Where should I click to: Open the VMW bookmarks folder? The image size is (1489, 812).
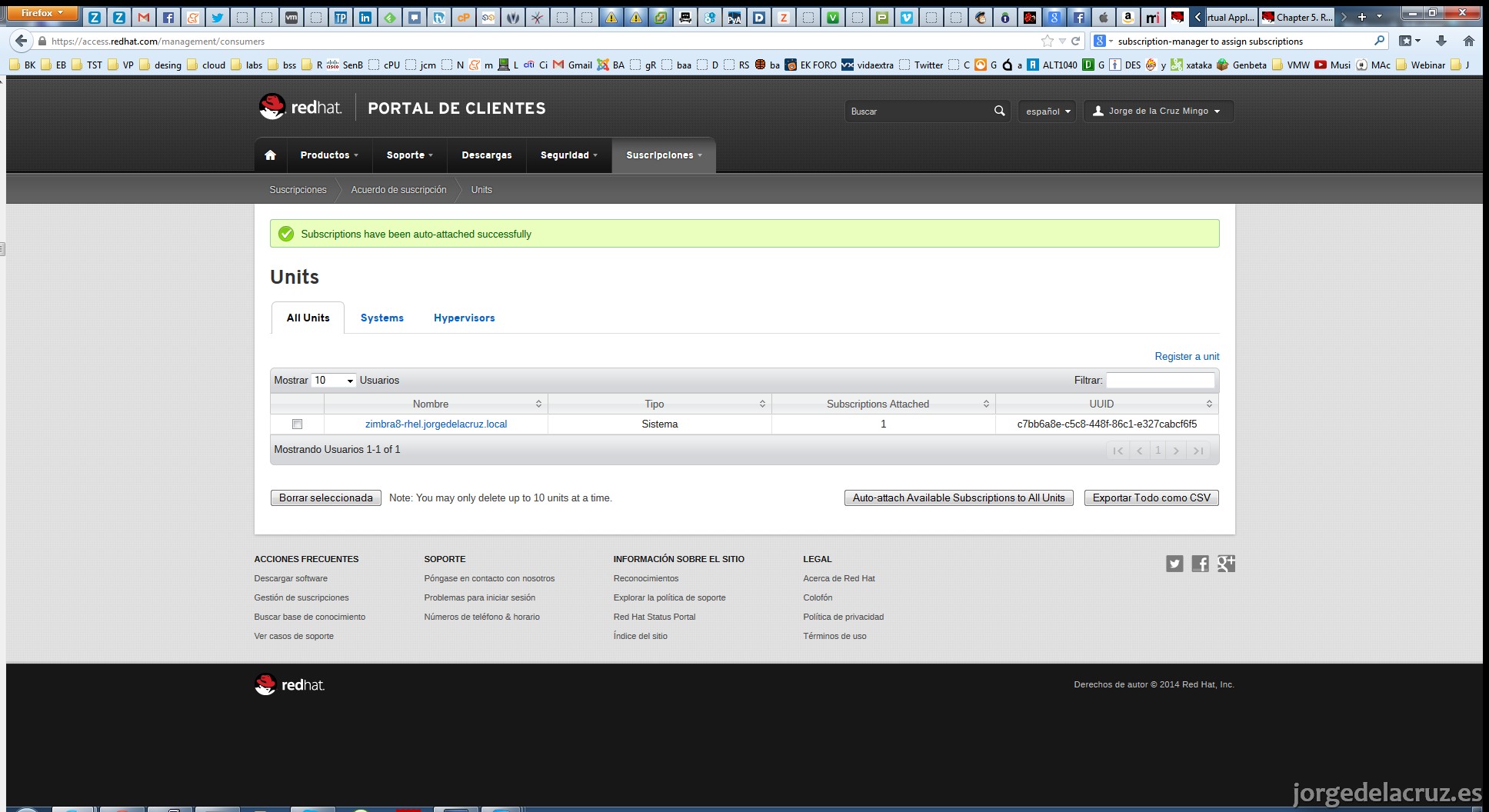tap(1291, 65)
